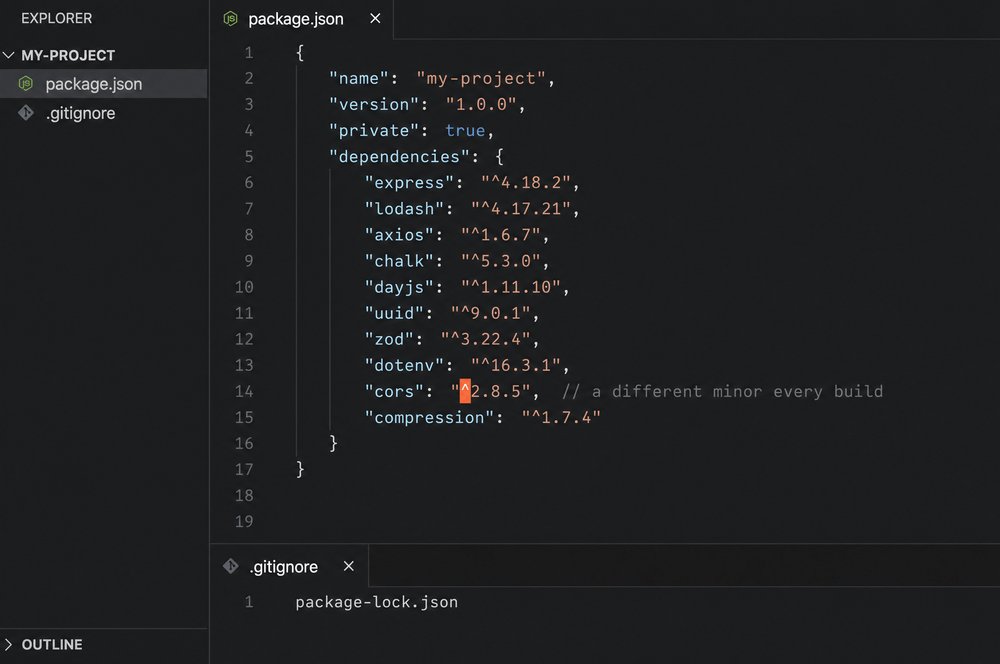
Task: Activate the .gitignore tab in lower pane
Action: click(x=289, y=566)
